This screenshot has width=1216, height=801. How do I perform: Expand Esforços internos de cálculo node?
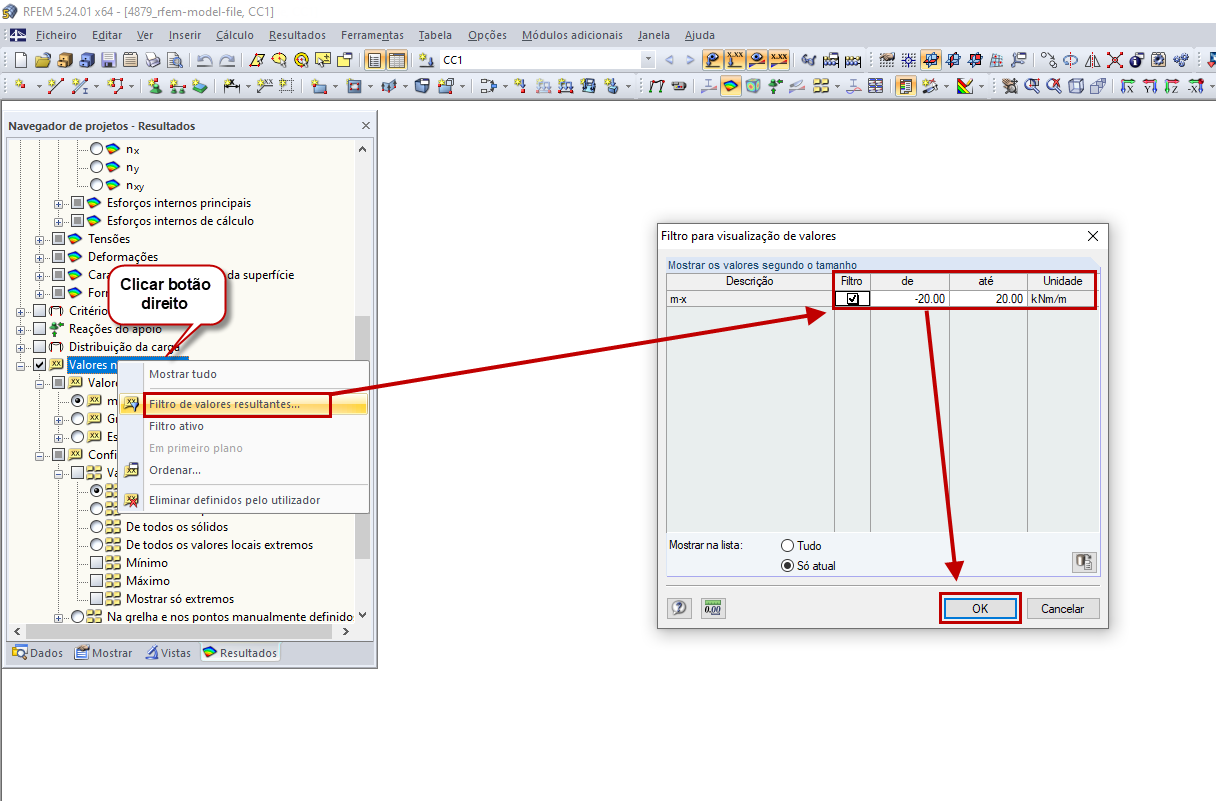tap(59, 221)
